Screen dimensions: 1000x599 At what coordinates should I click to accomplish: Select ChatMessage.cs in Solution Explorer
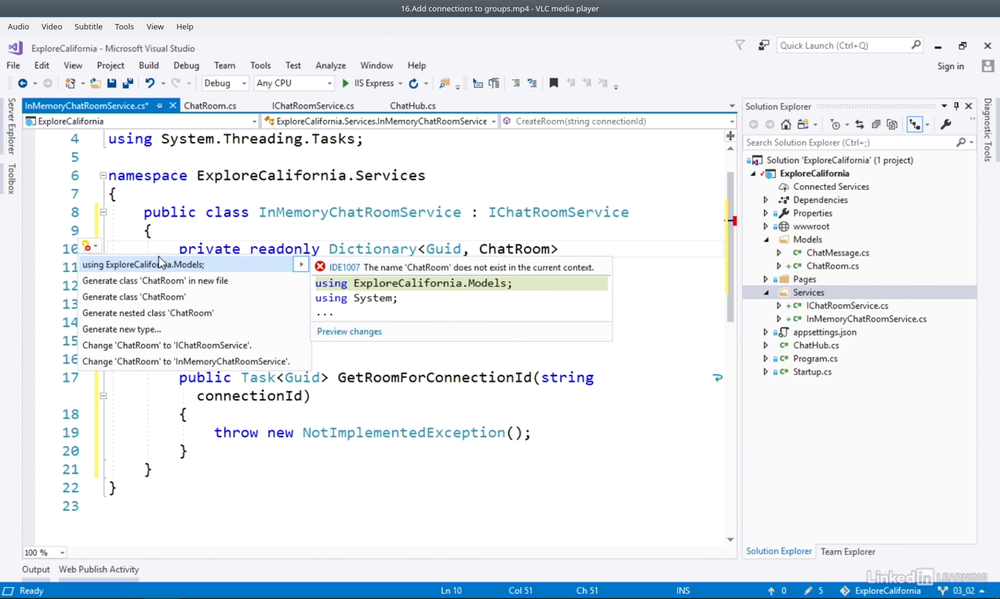[x=837, y=253]
